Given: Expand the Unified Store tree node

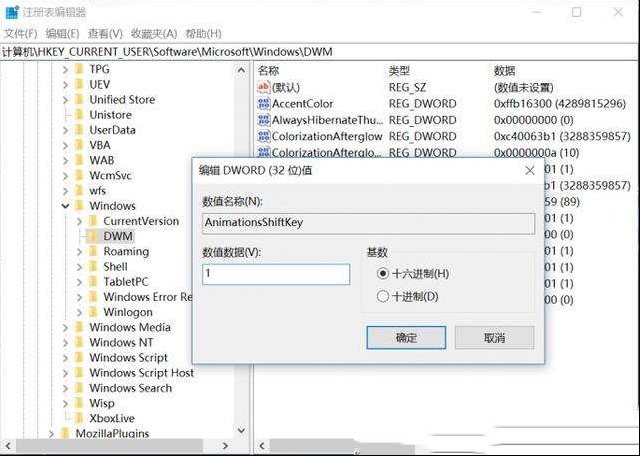Looking at the screenshot, I should click(65, 100).
